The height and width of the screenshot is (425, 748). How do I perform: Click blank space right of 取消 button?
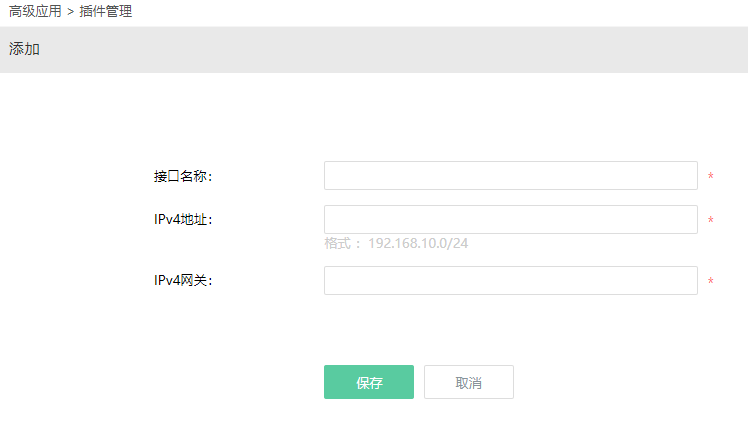620,382
